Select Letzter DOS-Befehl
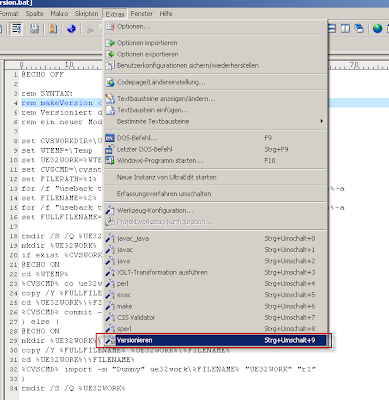Image resolution: width=389 pixels, height=400 pixels. pos(216,149)
